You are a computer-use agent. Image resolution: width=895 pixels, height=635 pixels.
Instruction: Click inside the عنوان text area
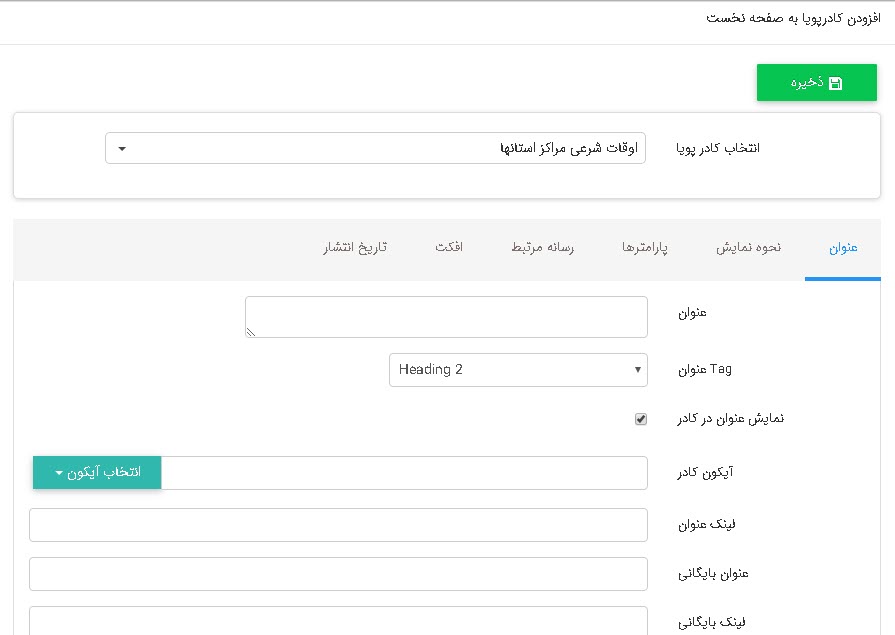pos(446,316)
